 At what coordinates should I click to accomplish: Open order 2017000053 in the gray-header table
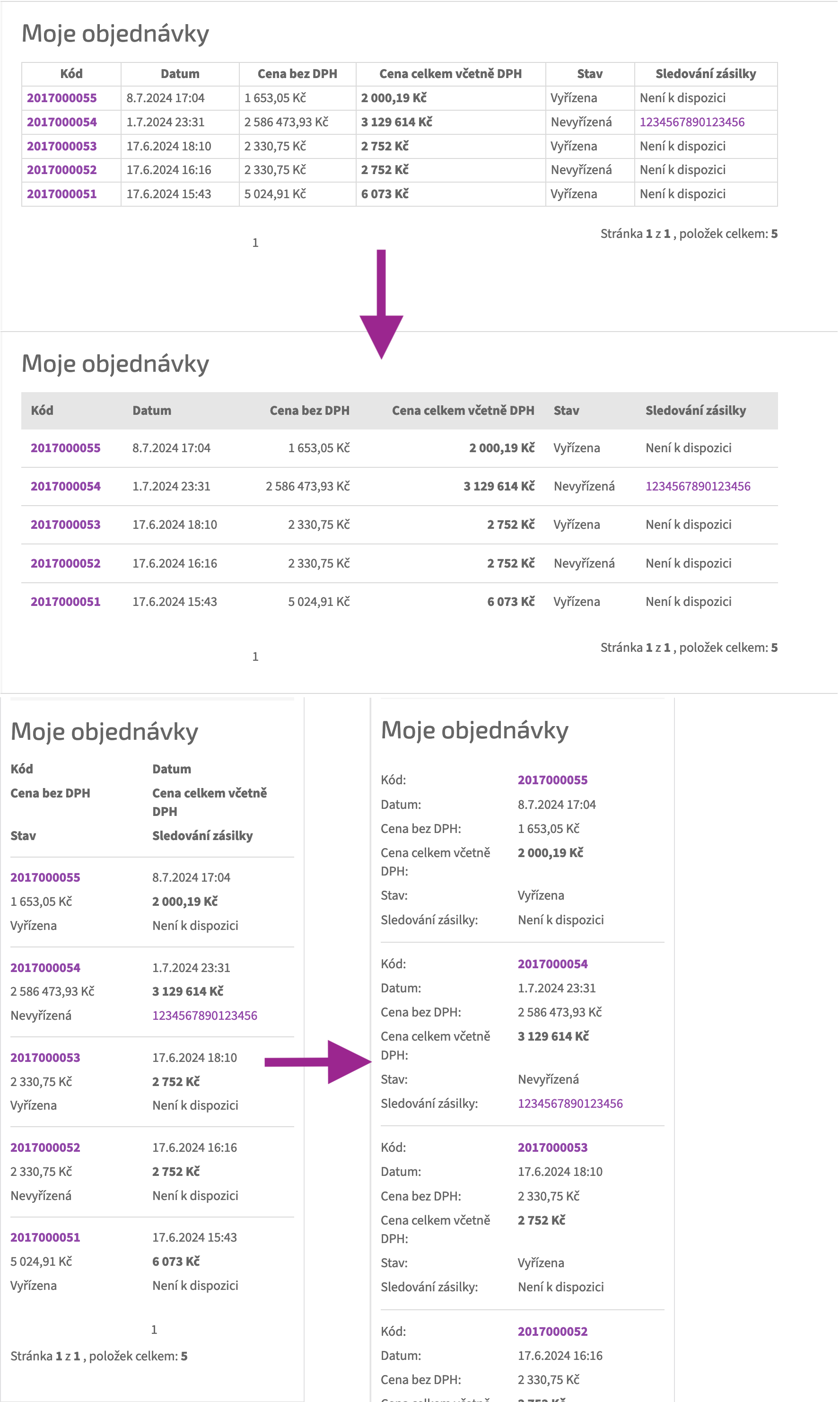point(65,525)
